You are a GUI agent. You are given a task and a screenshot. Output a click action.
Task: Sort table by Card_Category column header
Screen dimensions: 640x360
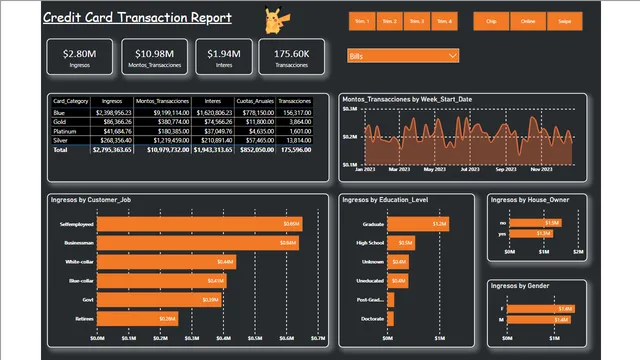pyautogui.click(x=71, y=101)
